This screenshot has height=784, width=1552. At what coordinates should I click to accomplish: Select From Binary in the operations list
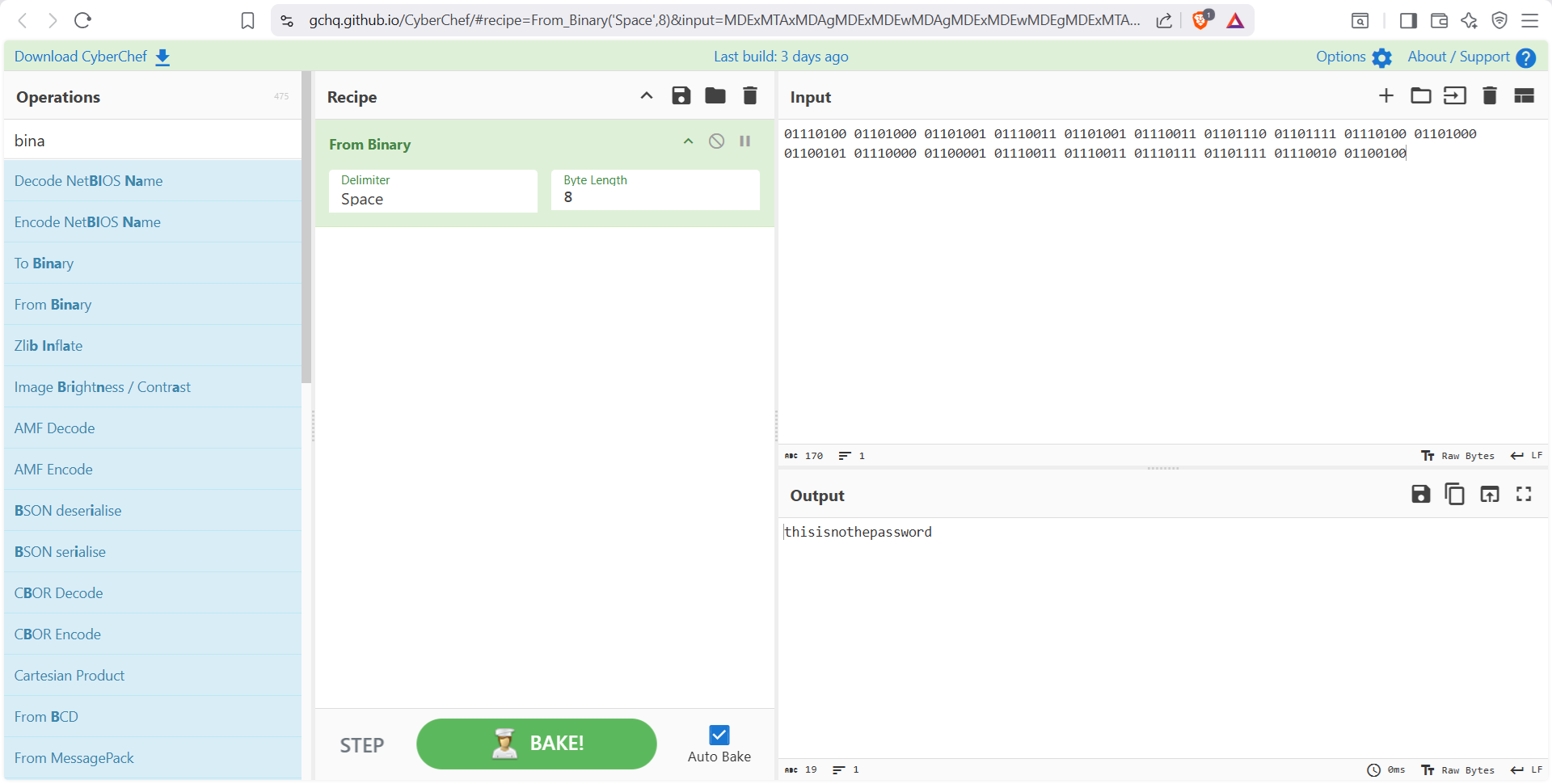[x=53, y=304]
